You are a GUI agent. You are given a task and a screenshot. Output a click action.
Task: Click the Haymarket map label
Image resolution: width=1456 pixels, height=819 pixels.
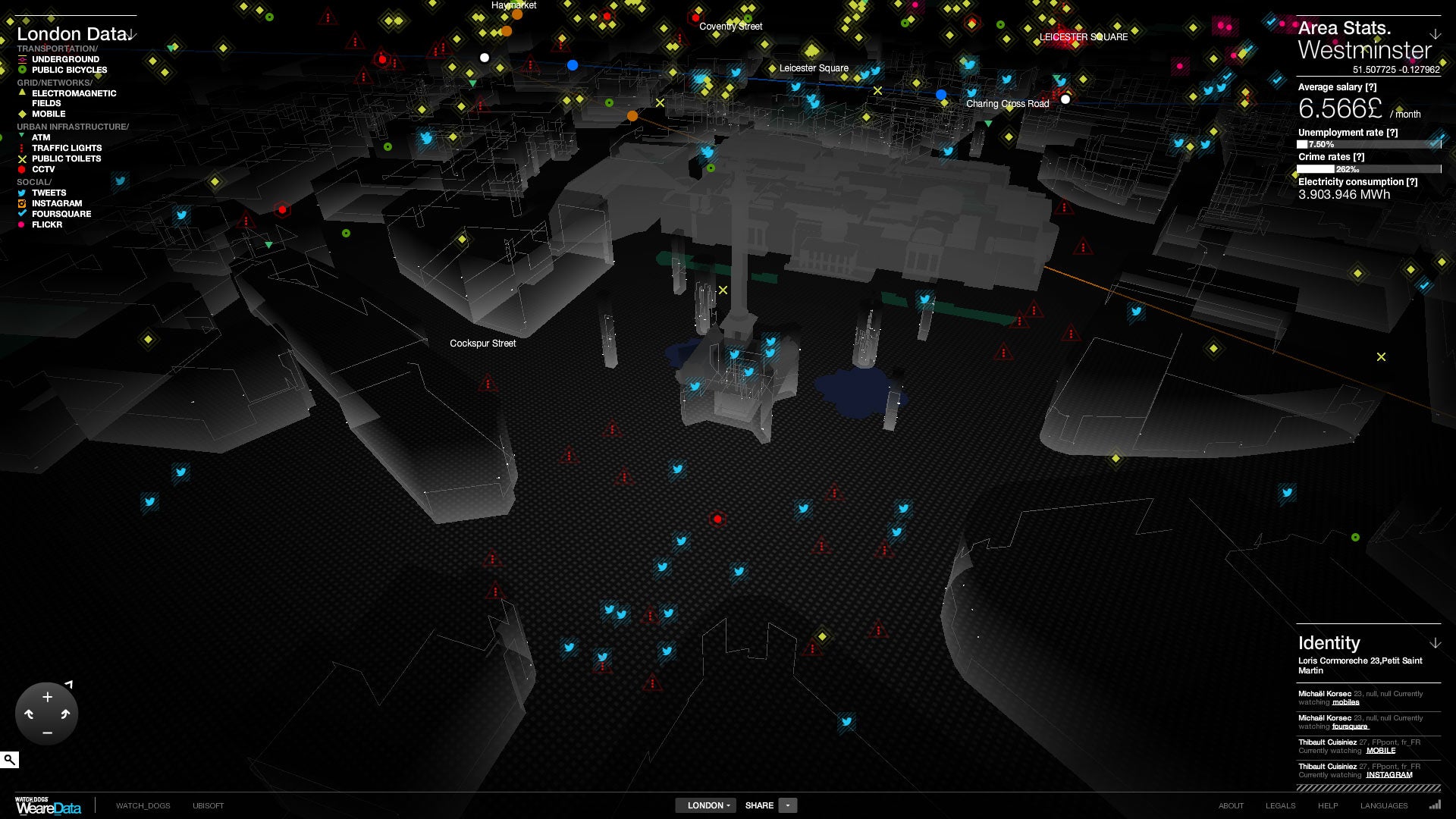(x=513, y=5)
